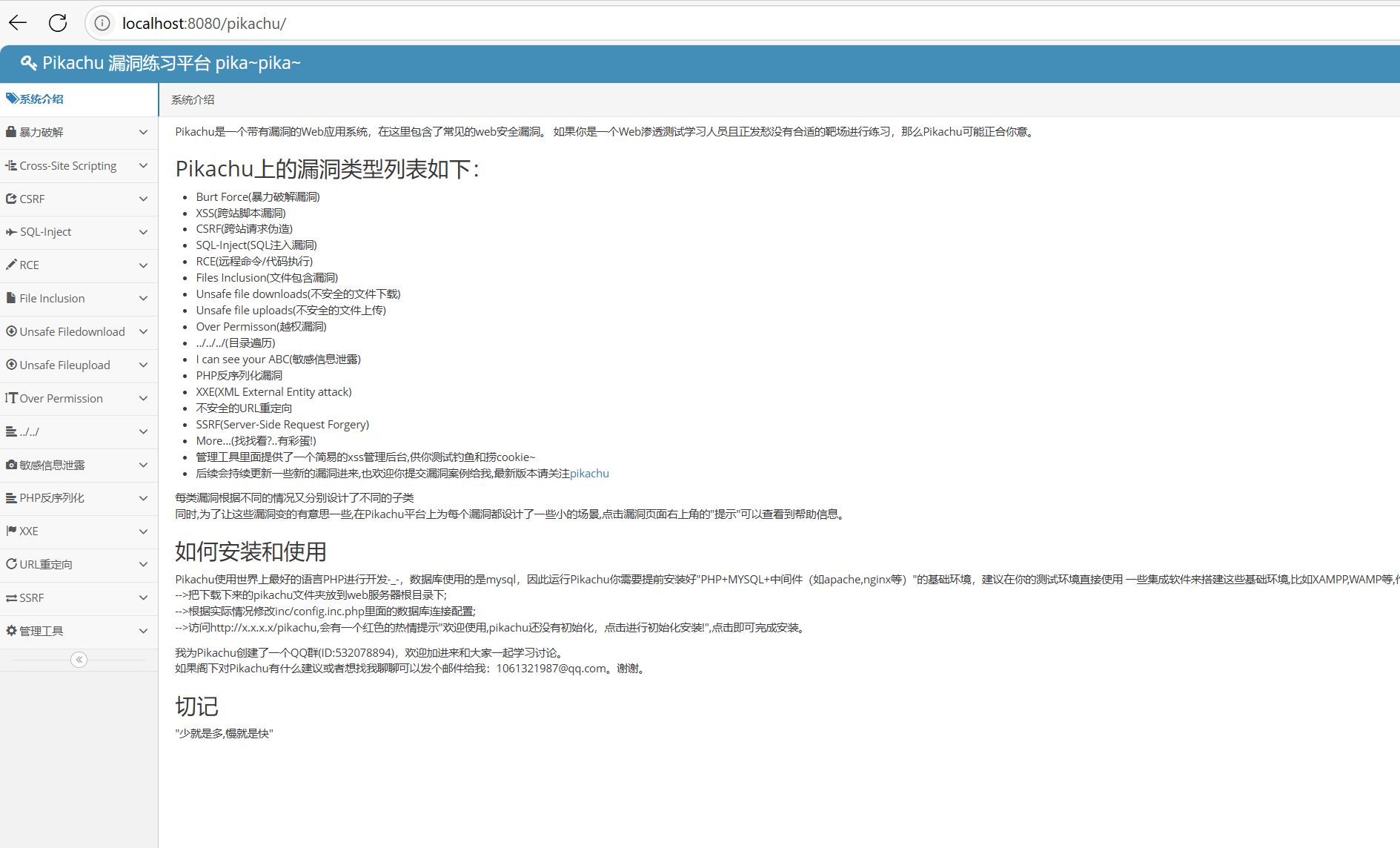The height and width of the screenshot is (848, 1400).
Task: Open the 暴力破解 menu label
Action: pos(42,132)
